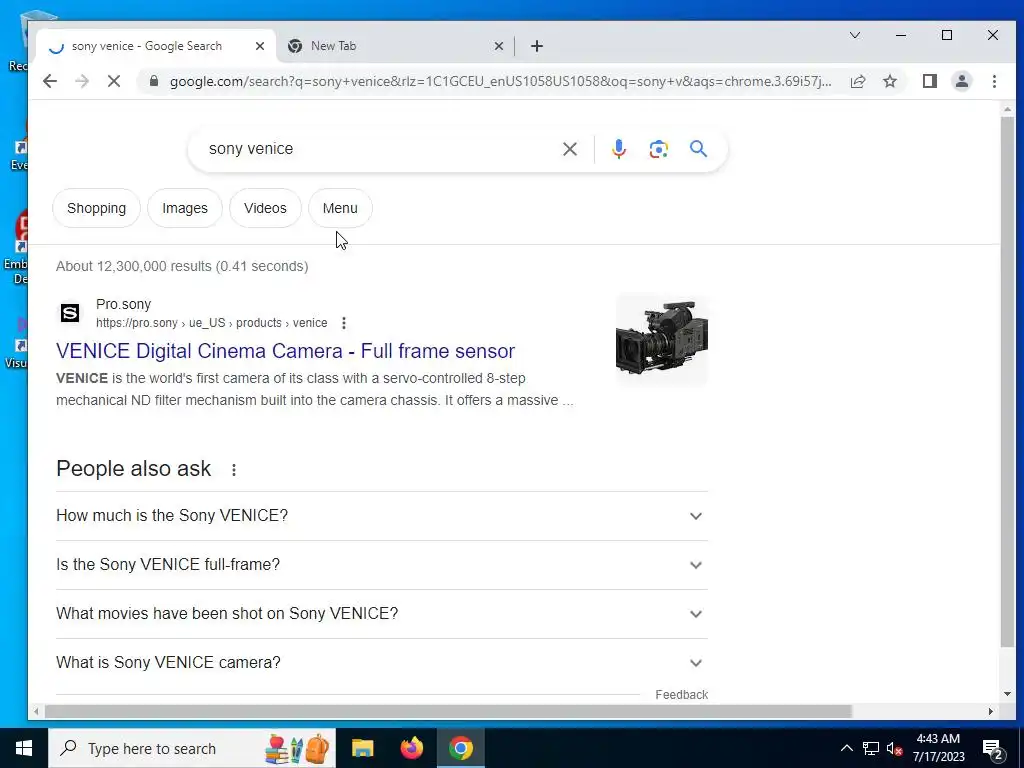Filter results by Videos
This screenshot has height=768, width=1024.
[x=265, y=208]
